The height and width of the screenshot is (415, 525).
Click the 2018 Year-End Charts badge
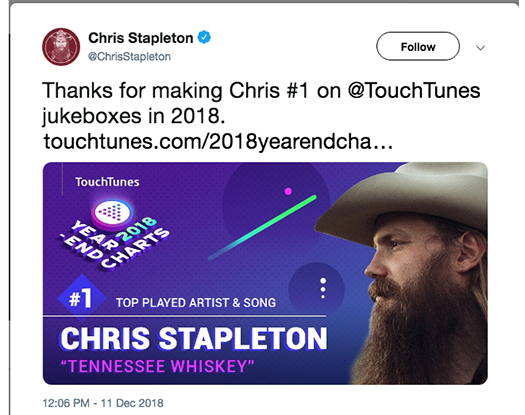[x=115, y=234]
